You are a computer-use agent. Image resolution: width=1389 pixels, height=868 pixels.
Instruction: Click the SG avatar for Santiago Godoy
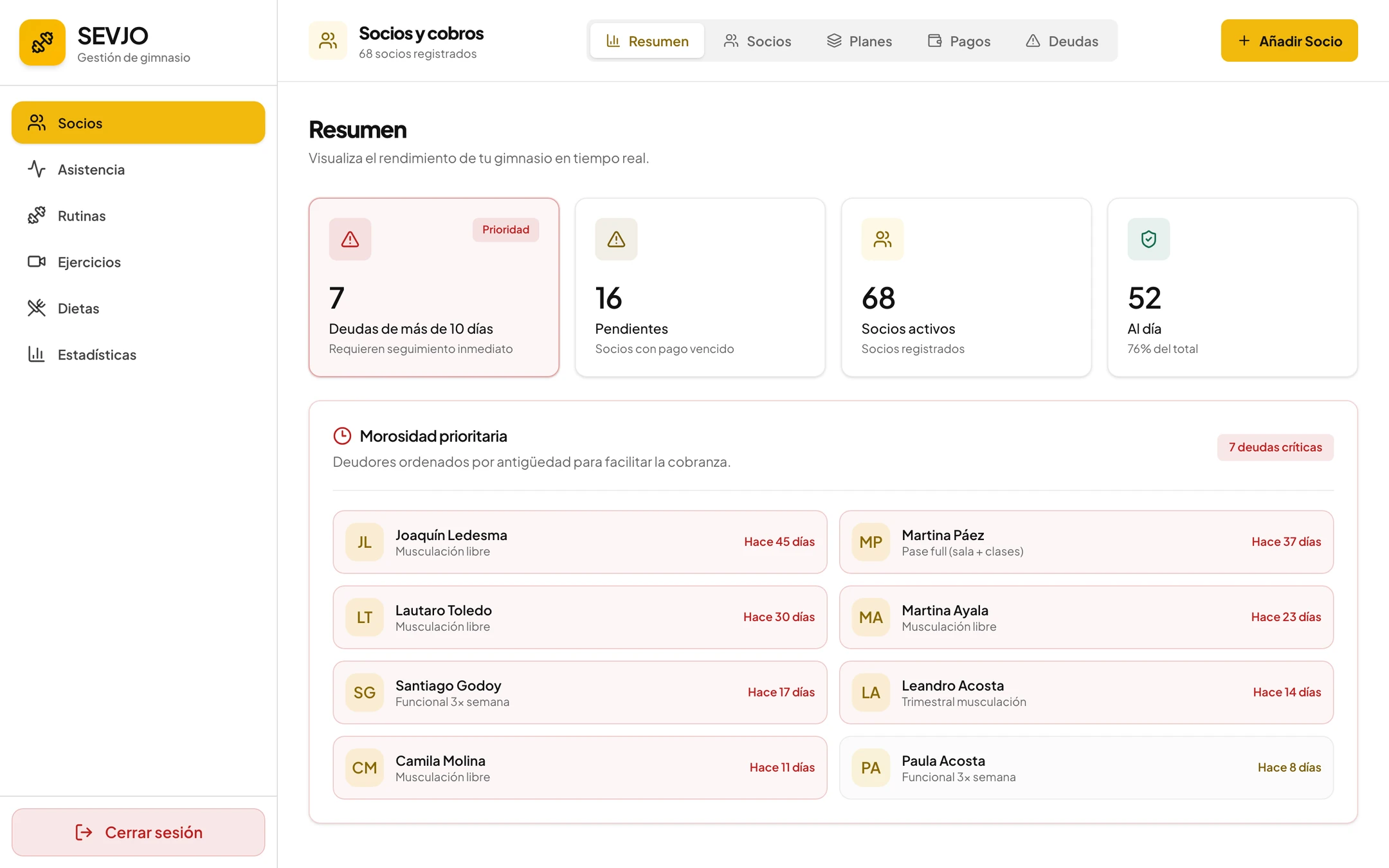(365, 692)
